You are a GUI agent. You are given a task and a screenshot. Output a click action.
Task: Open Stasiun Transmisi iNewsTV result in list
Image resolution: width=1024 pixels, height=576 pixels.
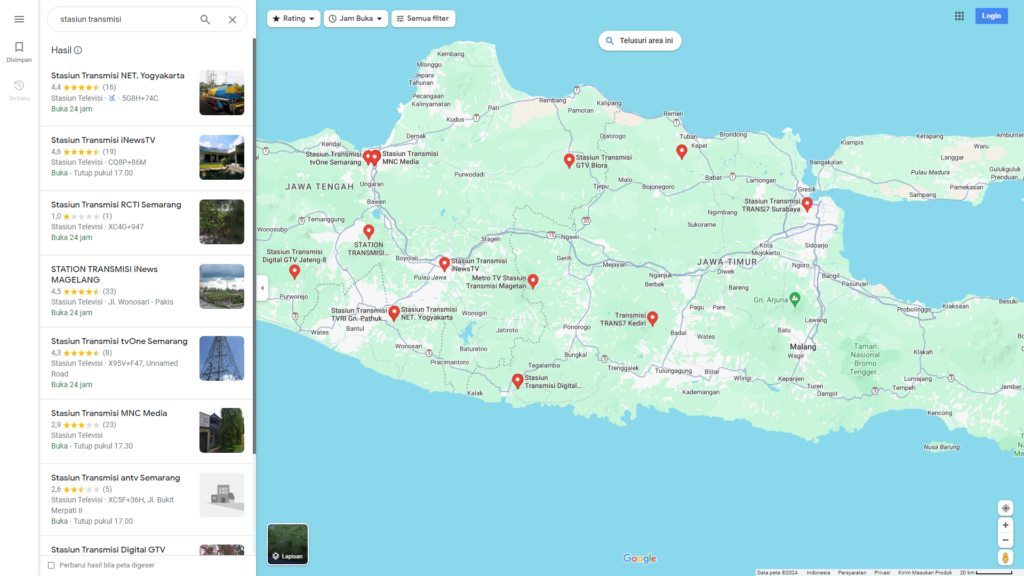(146, 159)
